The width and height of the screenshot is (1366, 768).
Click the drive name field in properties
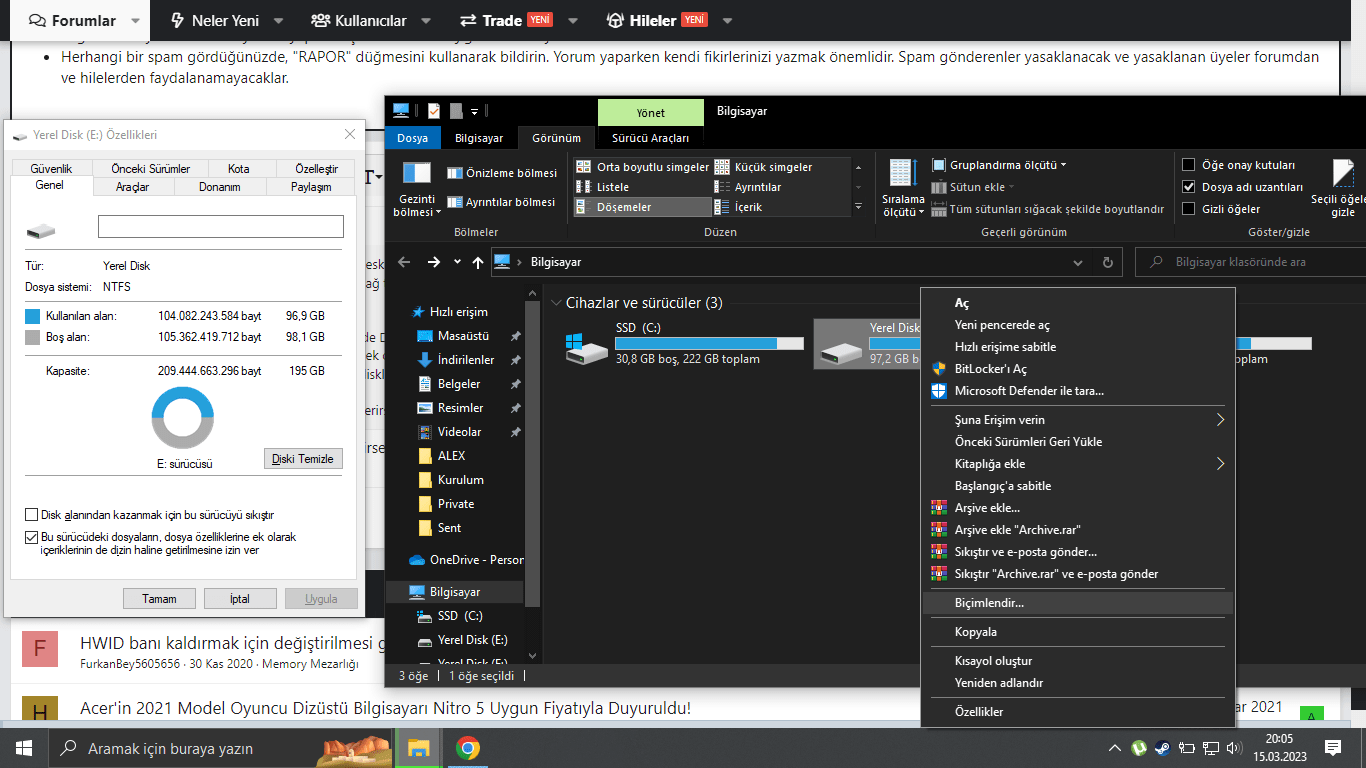(221, 226)
